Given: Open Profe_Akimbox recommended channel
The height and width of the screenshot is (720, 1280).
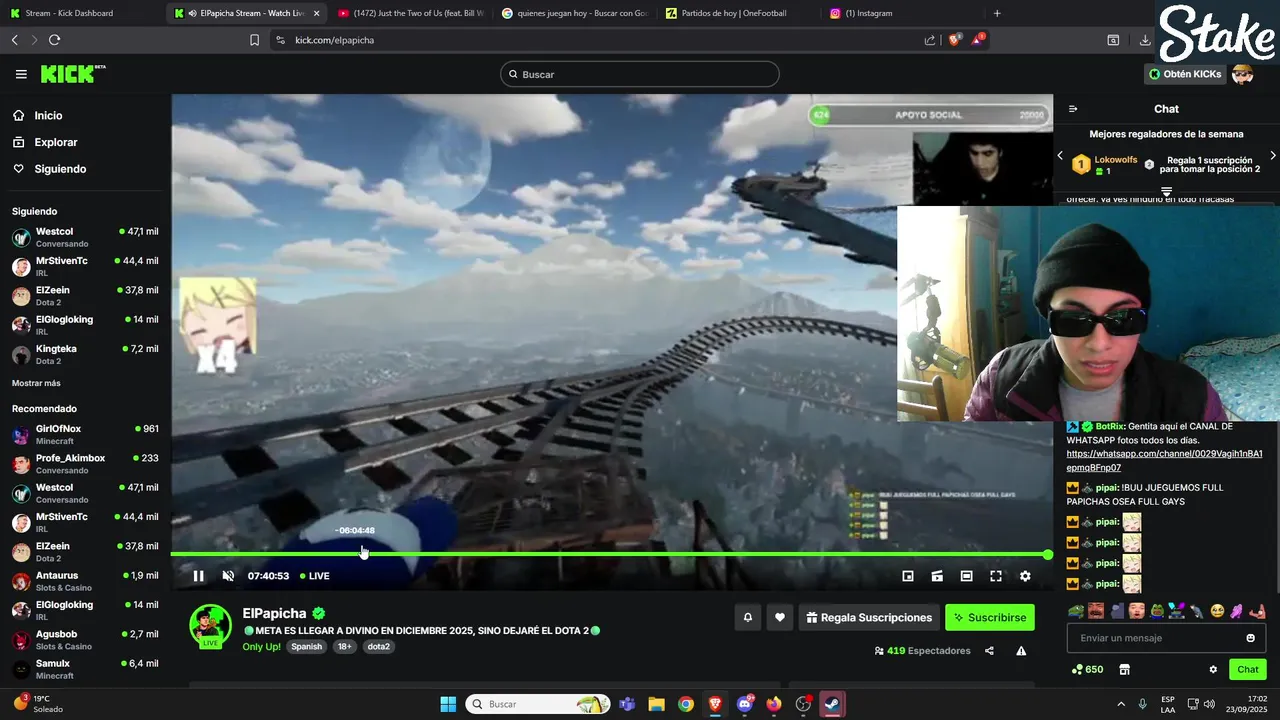Looking at the screenshot, I should click(x=85, y=464).
